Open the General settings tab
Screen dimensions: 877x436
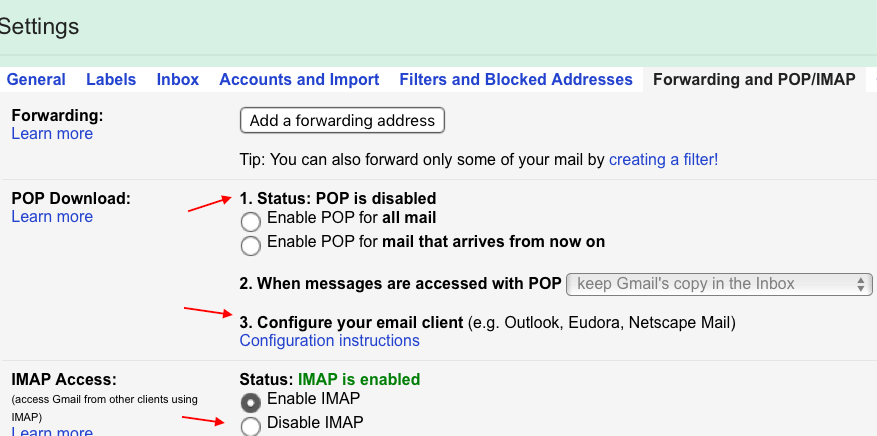(x=35, y=79)
